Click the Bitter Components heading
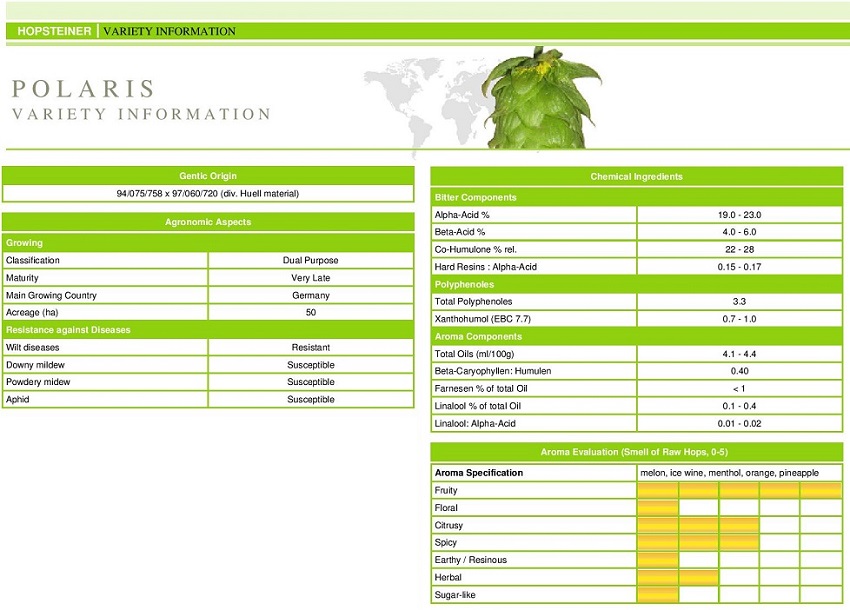 [x=475, y=197]
